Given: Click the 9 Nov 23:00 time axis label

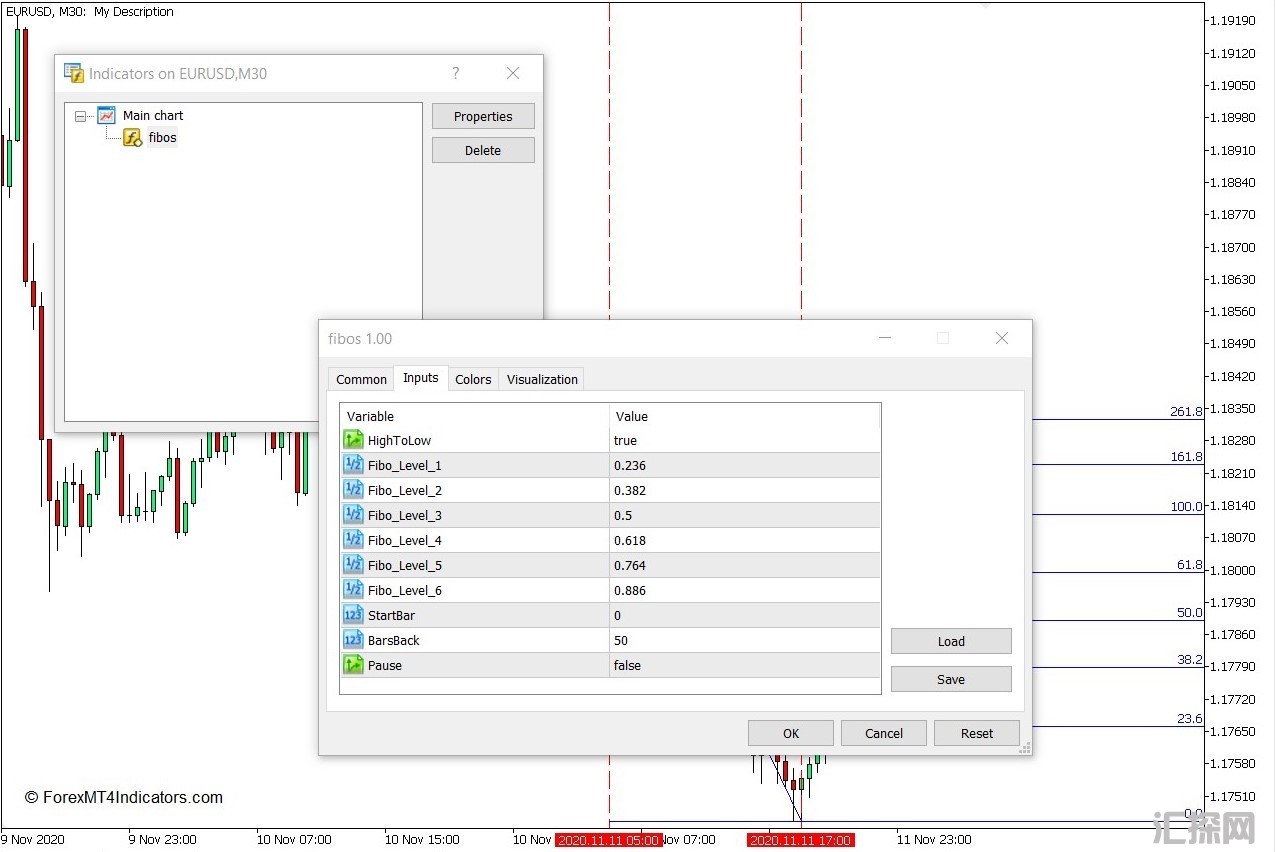Looking at the screenshot, I should coord(162,840).
